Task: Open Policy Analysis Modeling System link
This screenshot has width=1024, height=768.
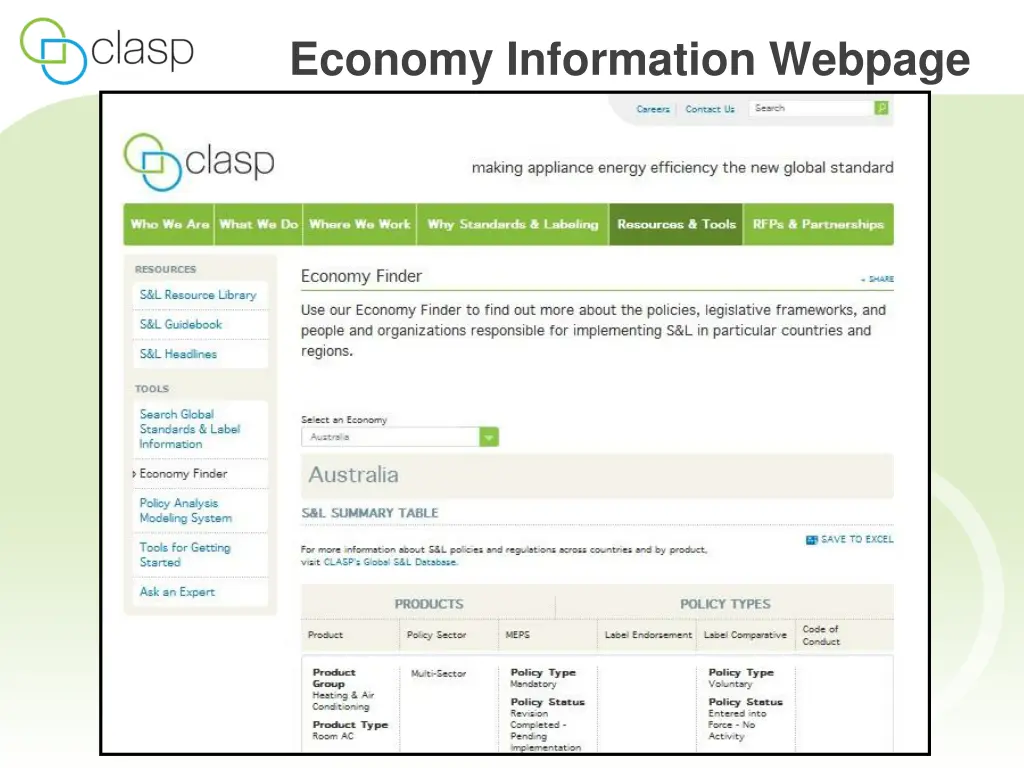Action: (185, 510)
